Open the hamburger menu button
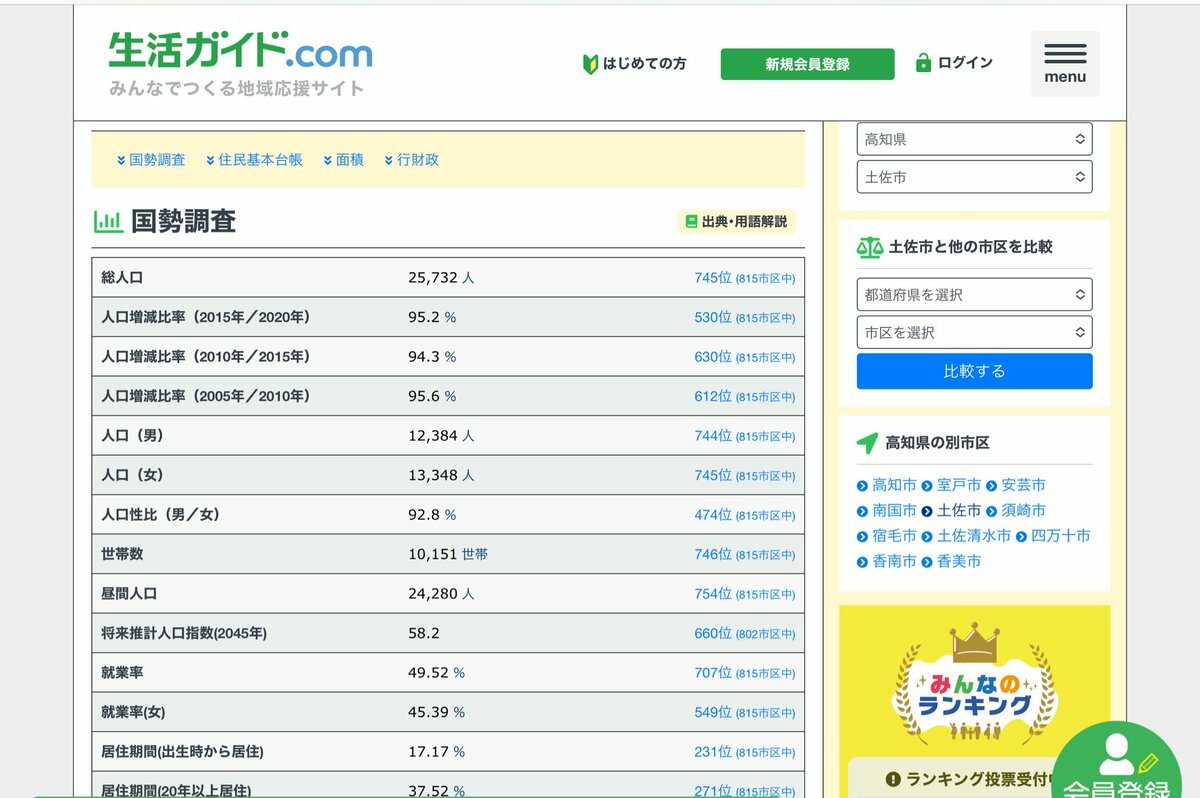Screen dimensions: 1200x798 click(x=1065, y=63)
